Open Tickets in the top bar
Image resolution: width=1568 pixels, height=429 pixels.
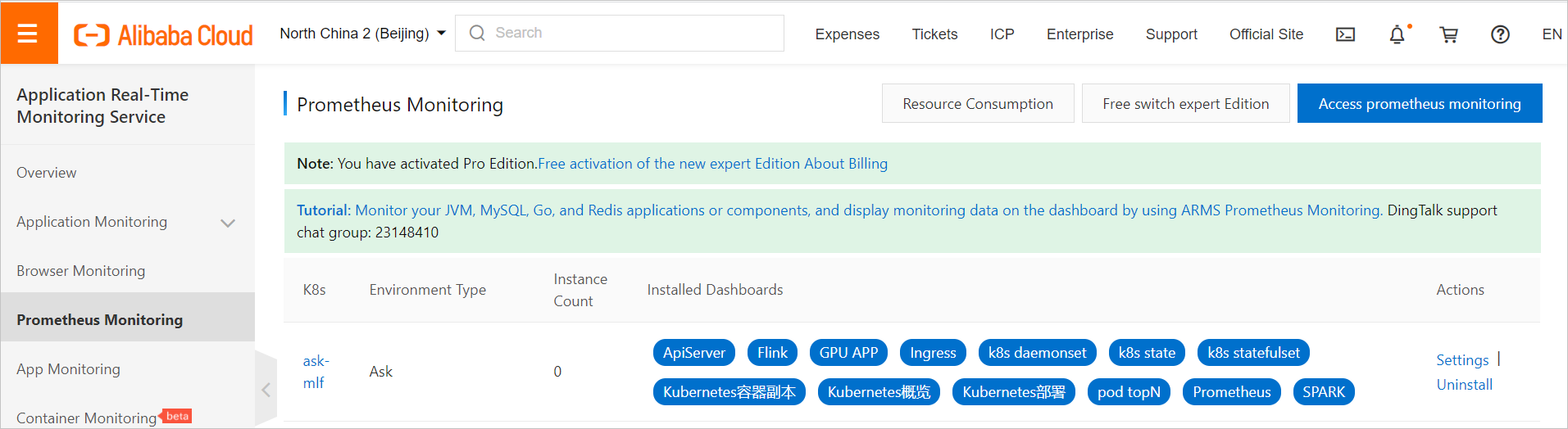pyautogui.click(x=934, y=34)
